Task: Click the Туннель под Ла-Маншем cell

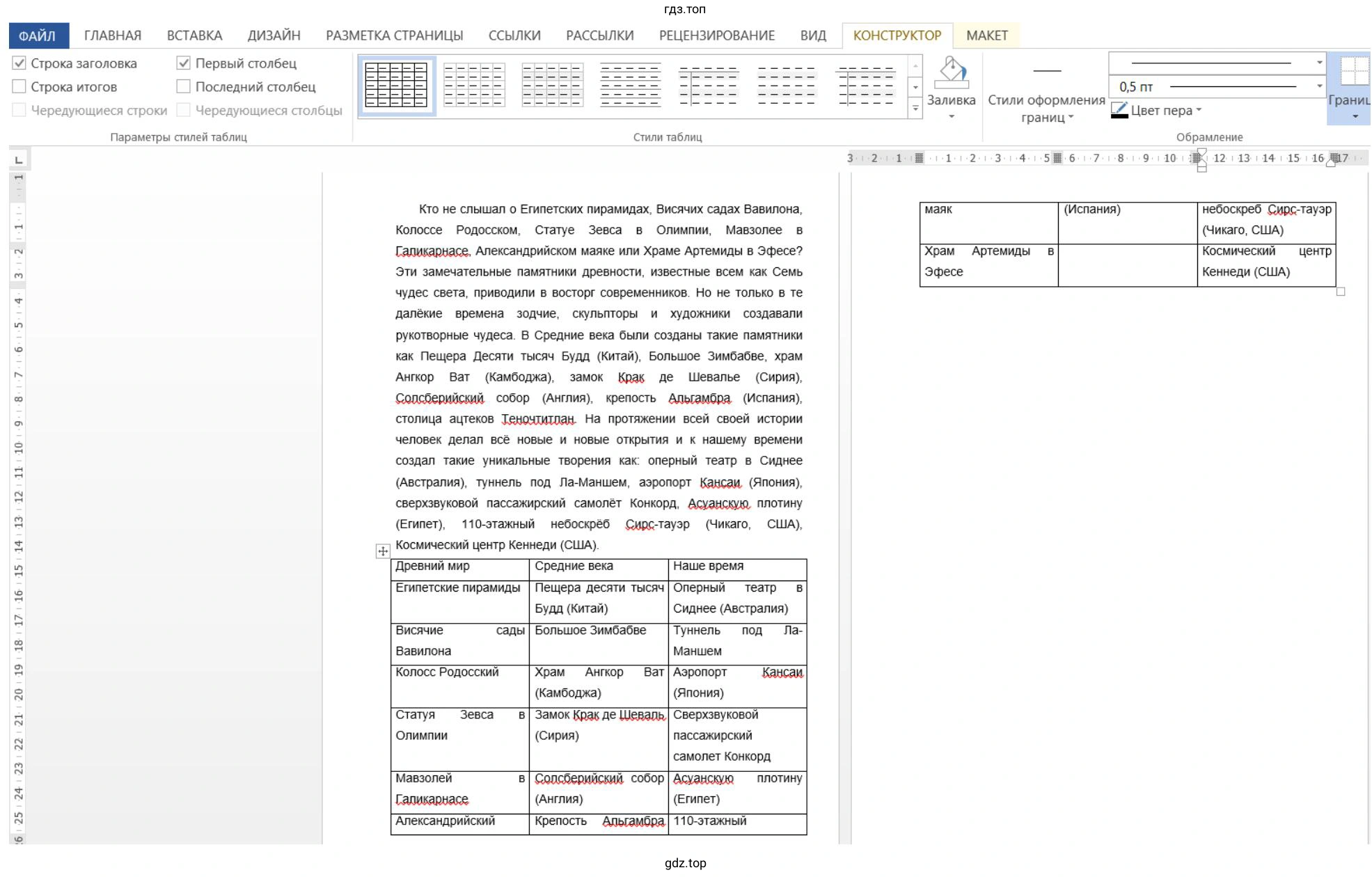Action: tap(737, 644)
